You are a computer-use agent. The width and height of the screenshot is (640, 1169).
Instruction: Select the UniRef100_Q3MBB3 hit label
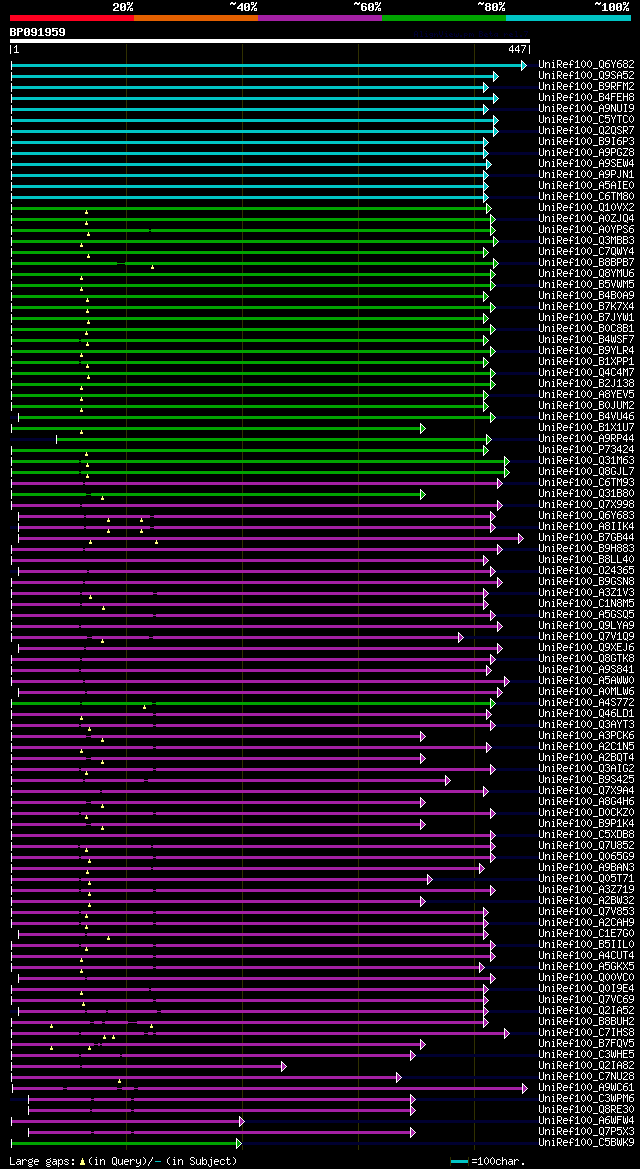coord(586,240)
